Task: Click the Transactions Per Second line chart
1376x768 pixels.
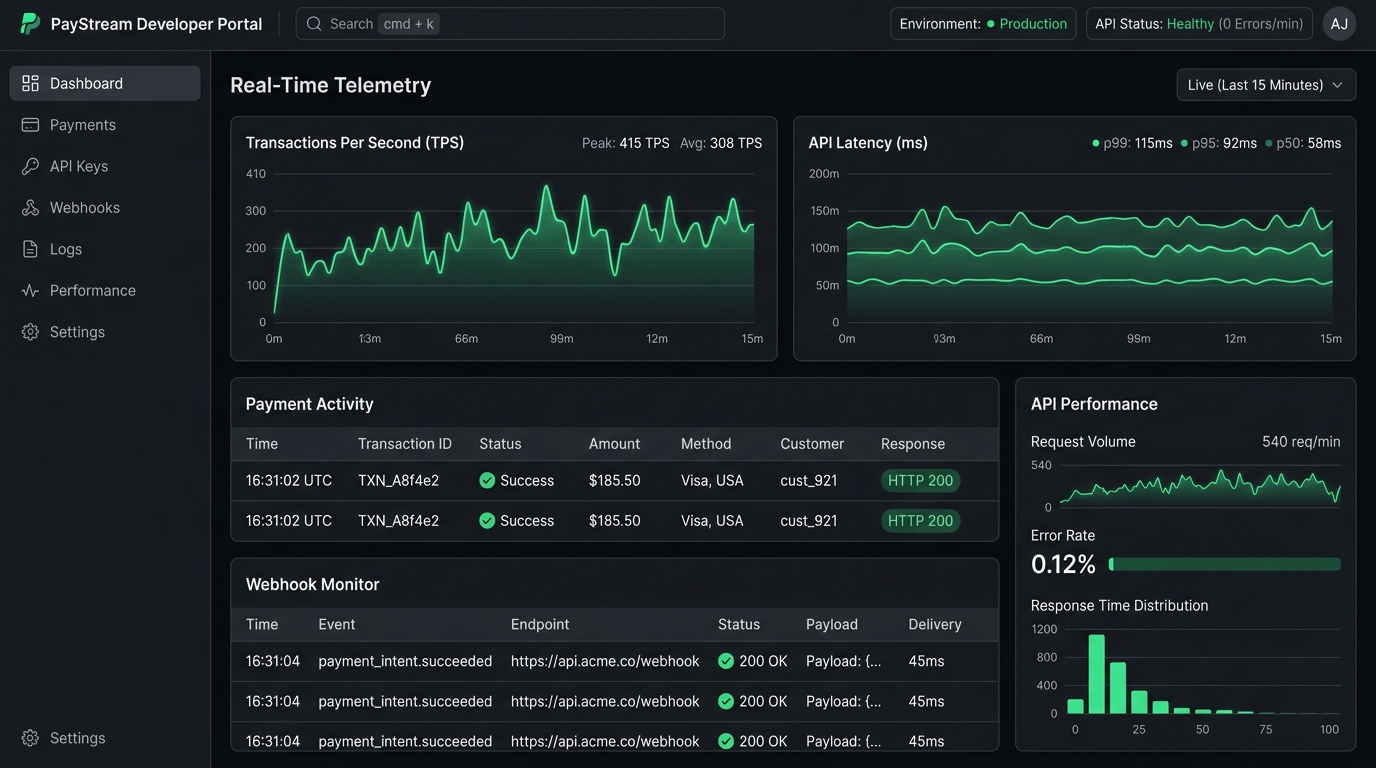Action: point(514,250)
